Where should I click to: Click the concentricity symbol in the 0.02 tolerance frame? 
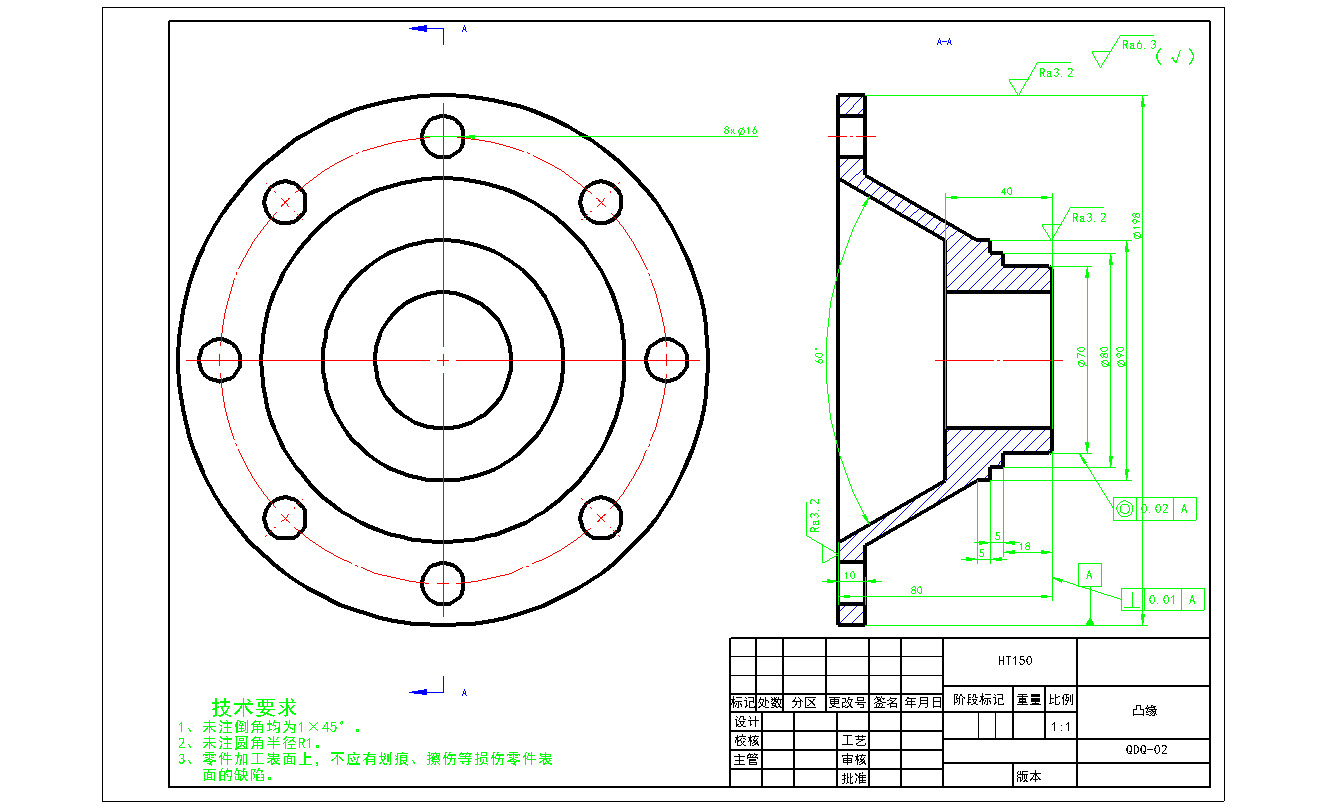coord(1124,509)
